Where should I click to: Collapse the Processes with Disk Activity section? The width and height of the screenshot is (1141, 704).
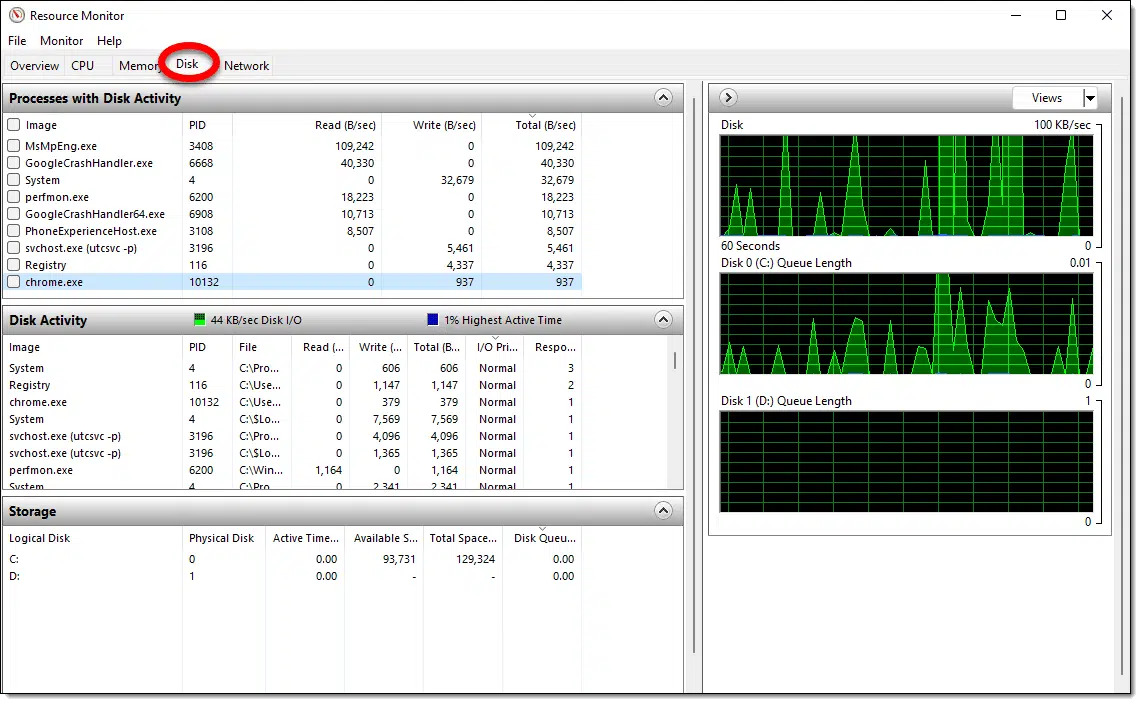click(663, 98)
